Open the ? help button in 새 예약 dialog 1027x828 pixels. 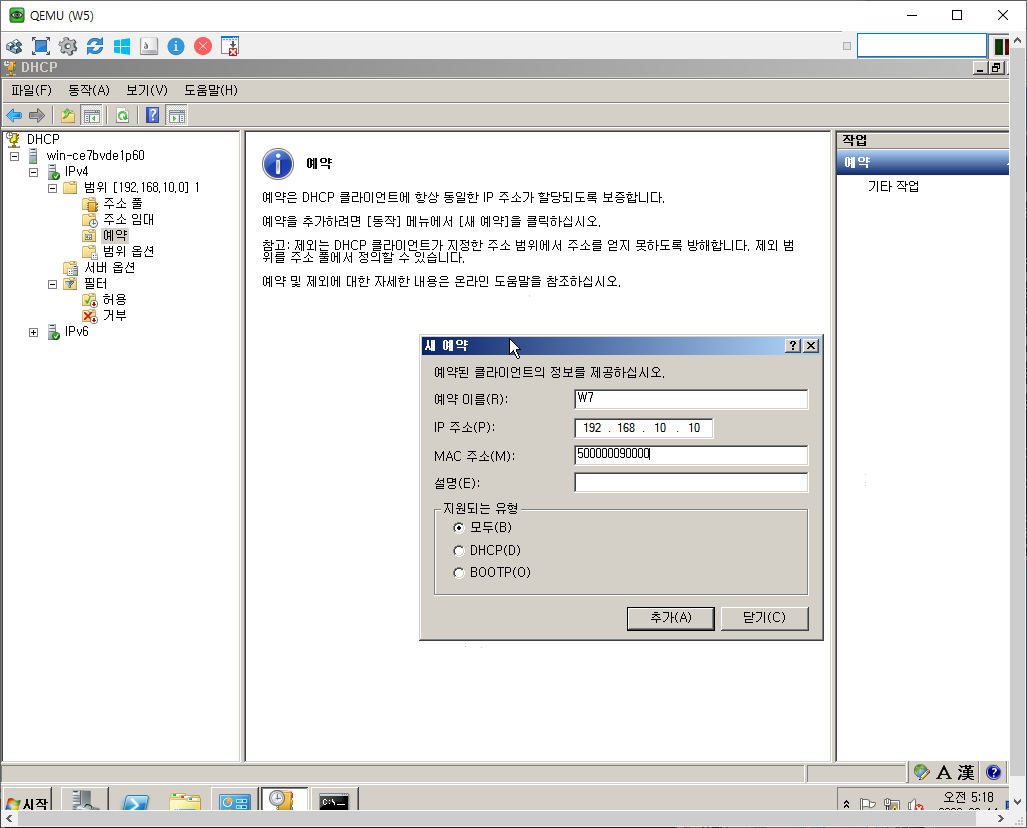(793, 346)
